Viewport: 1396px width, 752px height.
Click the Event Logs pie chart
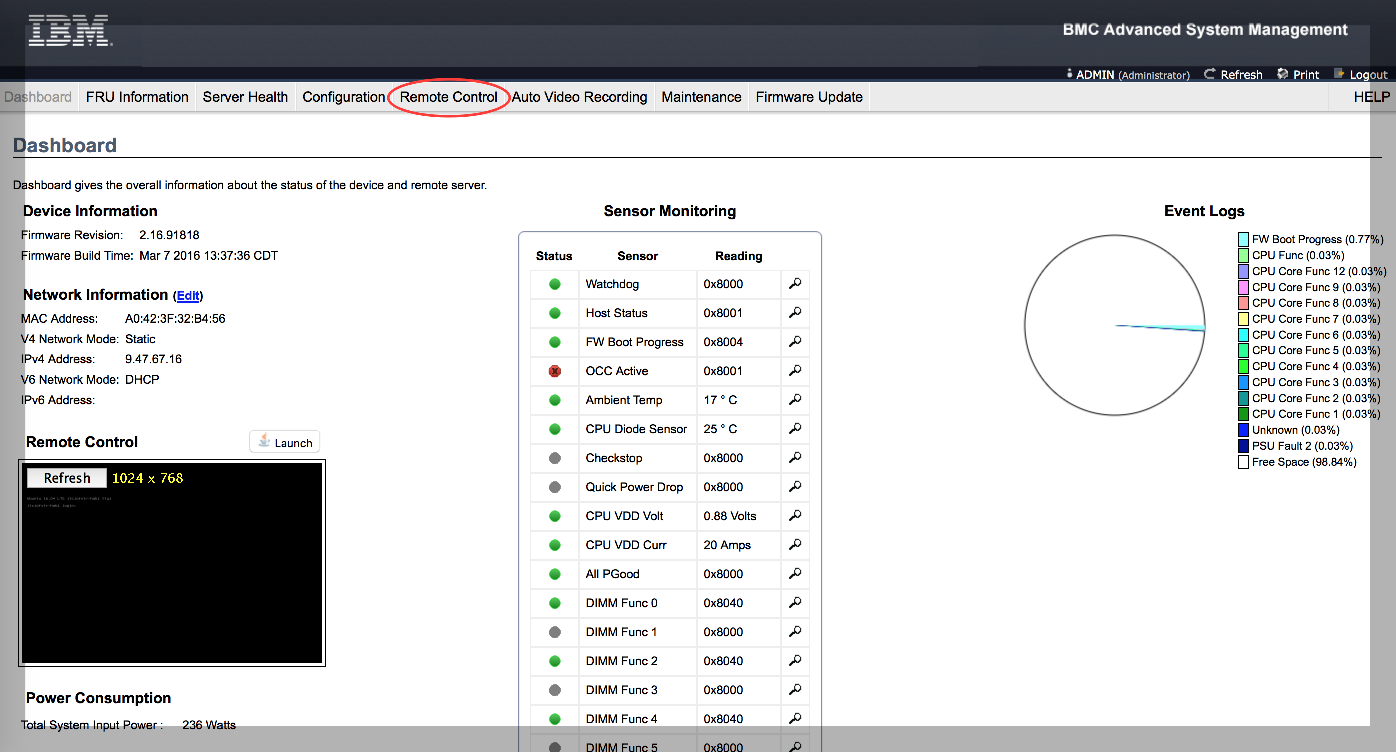coord(1115,324)
